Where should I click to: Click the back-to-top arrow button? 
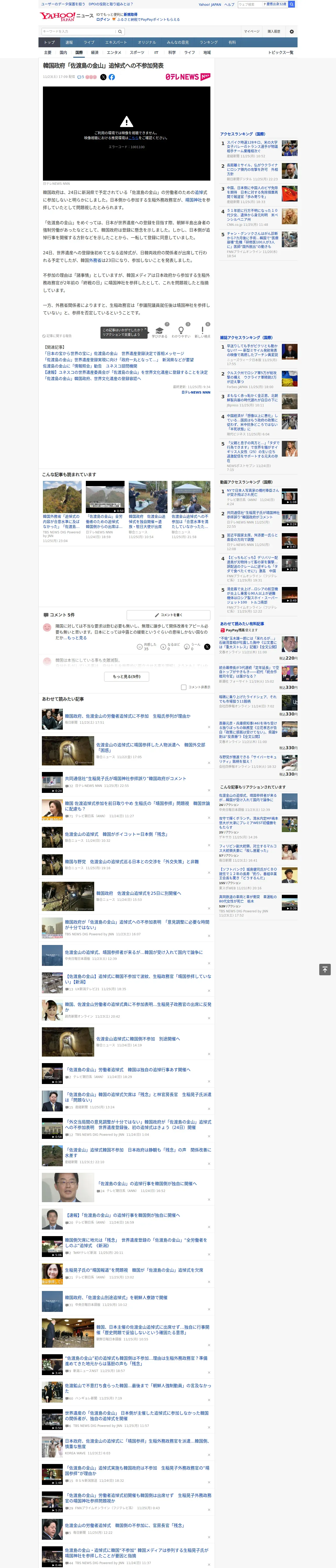(325, 970)
